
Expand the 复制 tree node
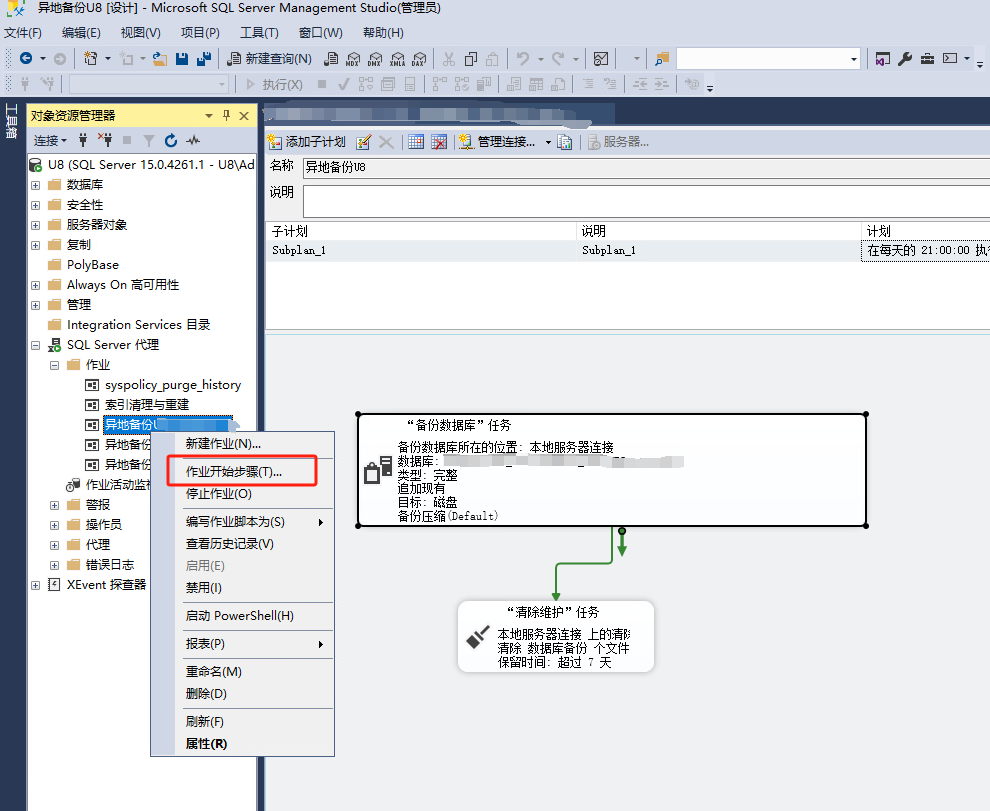pyautogui.click(x=35, y=245)
